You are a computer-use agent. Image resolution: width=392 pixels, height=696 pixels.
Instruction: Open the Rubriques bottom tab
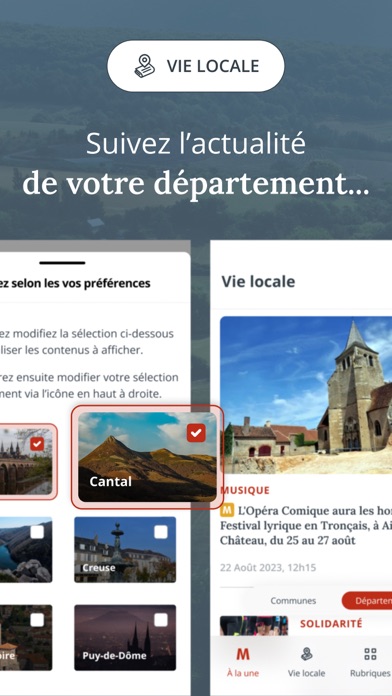[370, 662]
